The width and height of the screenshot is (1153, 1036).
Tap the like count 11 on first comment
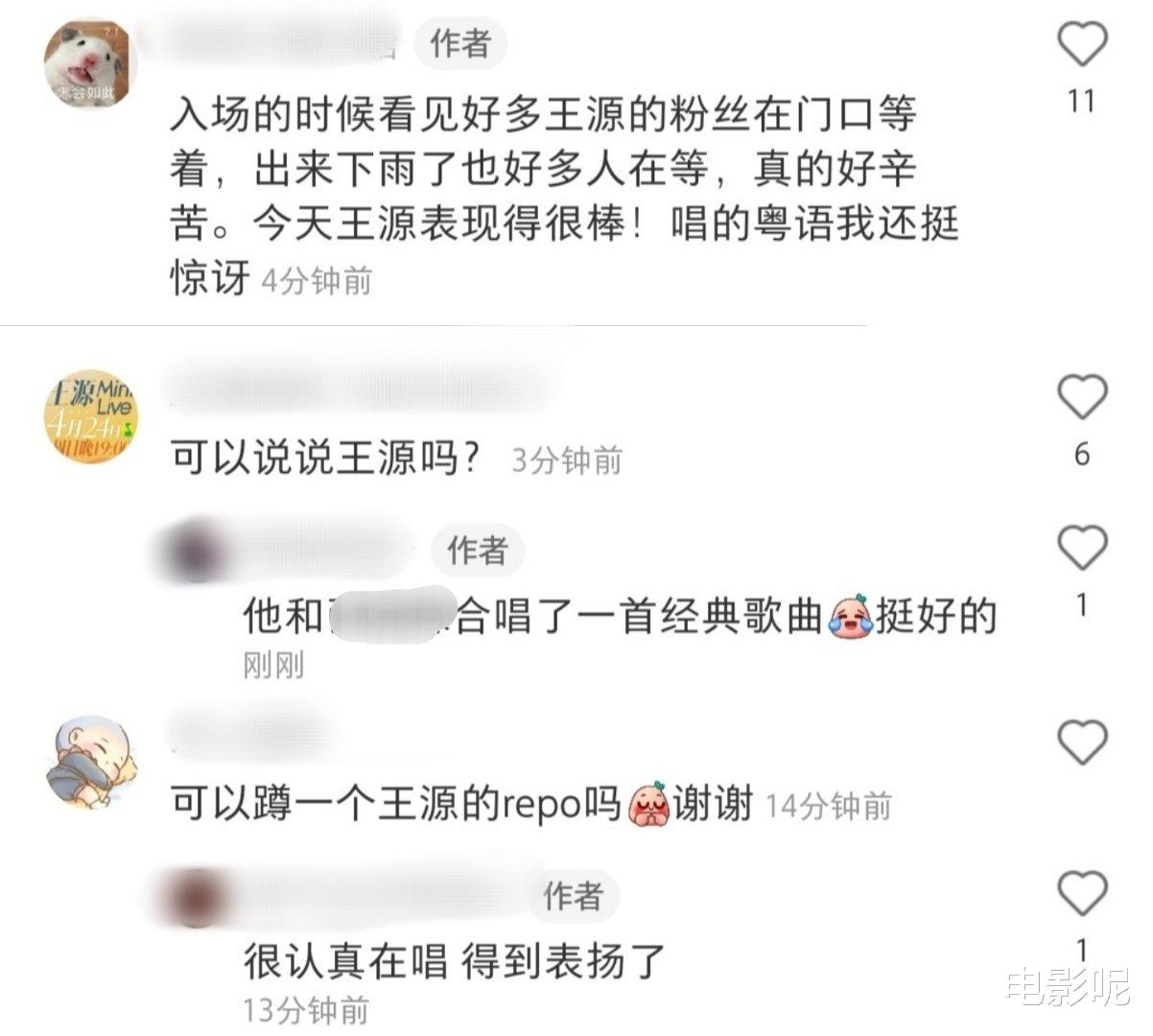tap(1081, 101)
